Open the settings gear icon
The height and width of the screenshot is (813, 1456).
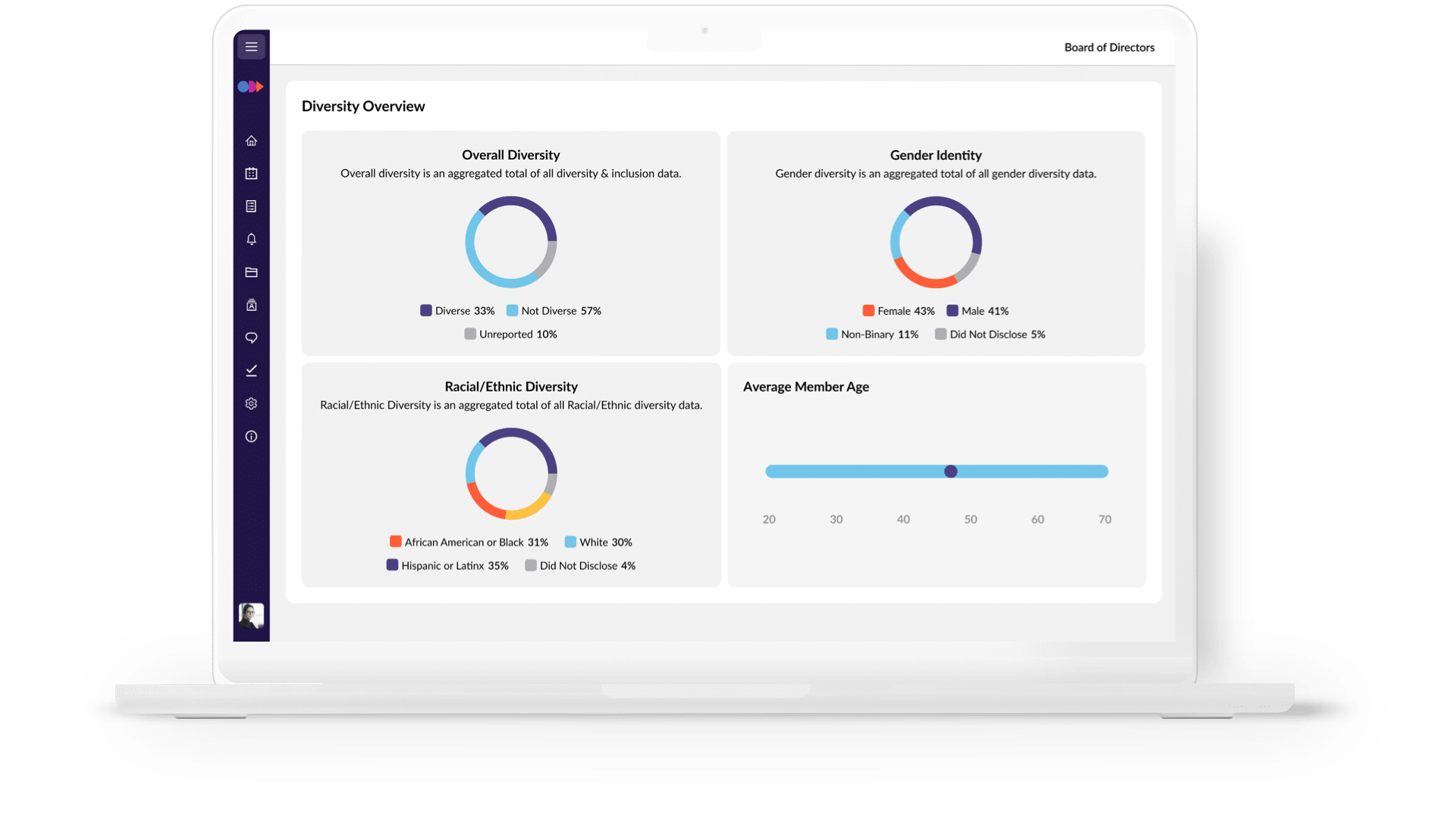(x=251, y=403)
